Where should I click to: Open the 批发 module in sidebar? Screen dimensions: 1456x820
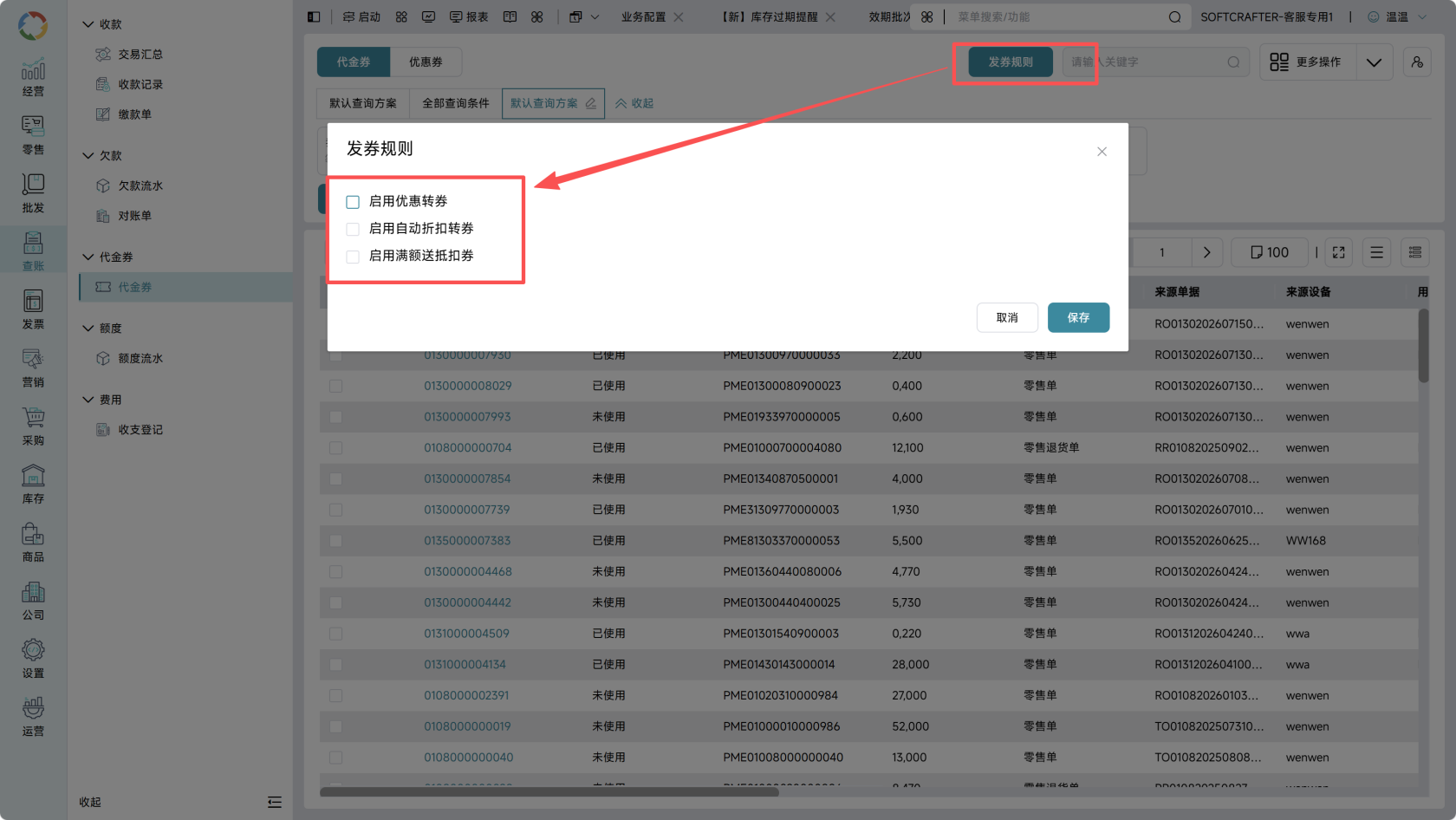(33, 193)
